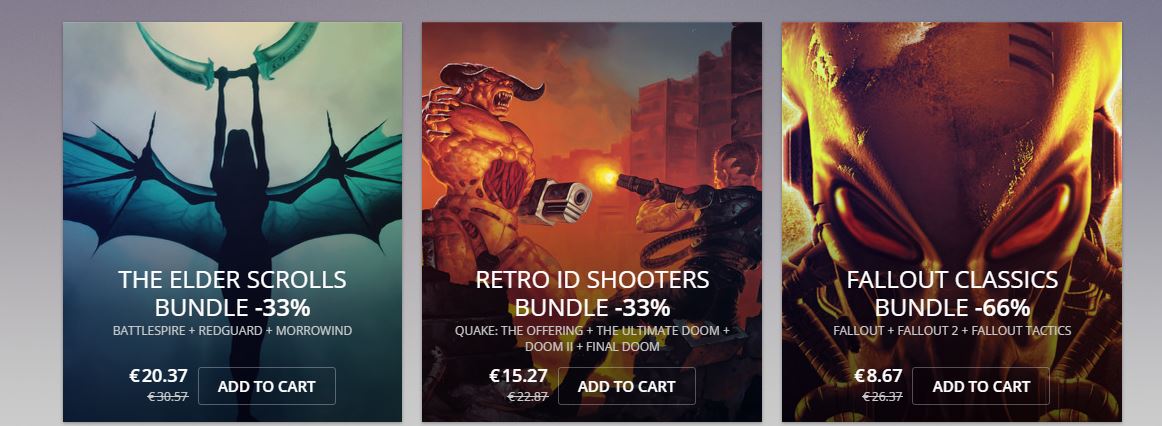Image resolution: width=1162 pixels, height=426 pixels.
Task: Add Retro id Shooters Bundle to cart
Action: point(626,386)
